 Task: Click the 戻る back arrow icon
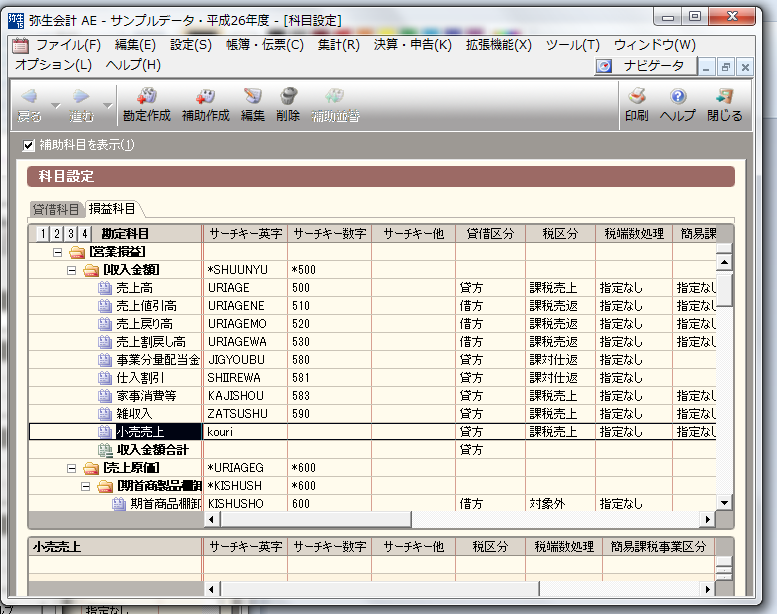[30, 97]
